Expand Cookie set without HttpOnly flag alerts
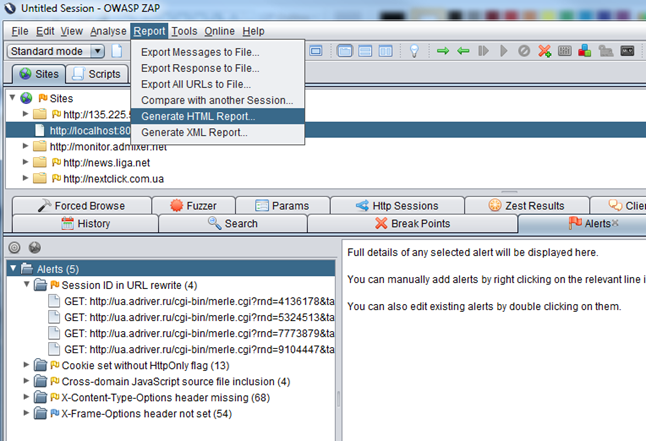This screenshot has height=441, width=646. [24, 365]
